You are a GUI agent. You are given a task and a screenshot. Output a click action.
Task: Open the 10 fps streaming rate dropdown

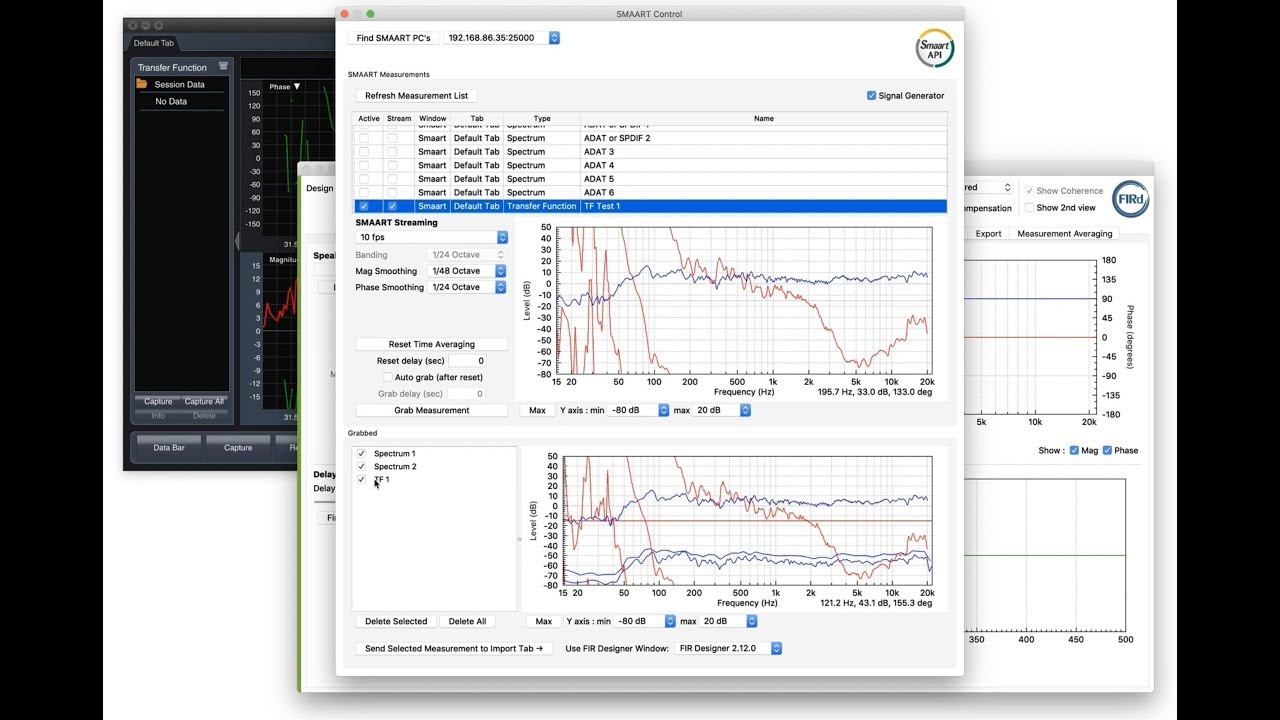coord(432,237)
